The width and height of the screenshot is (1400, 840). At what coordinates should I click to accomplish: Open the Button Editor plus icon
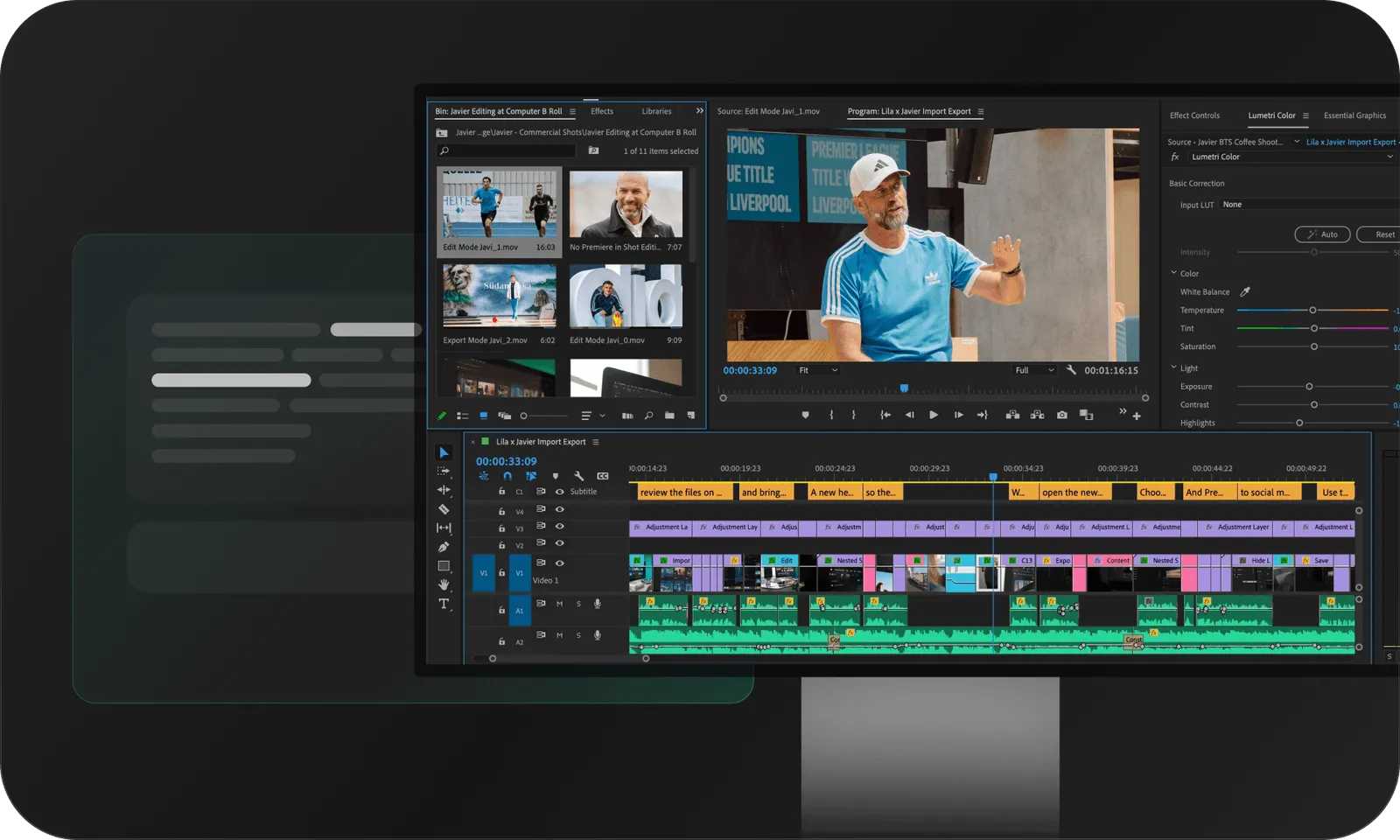(x=1137, y=416)
